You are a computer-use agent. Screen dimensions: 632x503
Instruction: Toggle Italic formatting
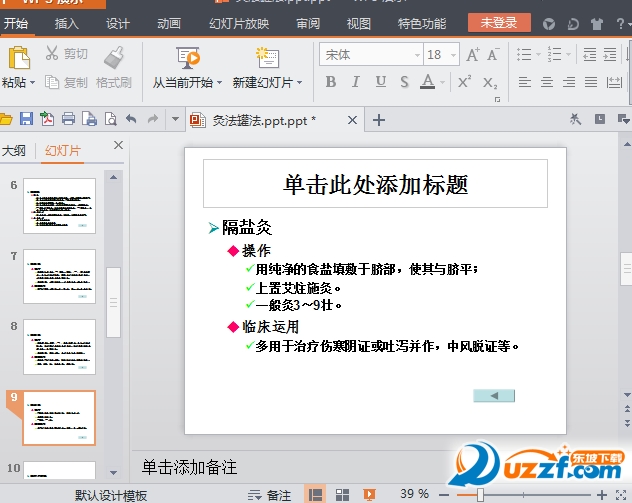click(x=356, y=82)
